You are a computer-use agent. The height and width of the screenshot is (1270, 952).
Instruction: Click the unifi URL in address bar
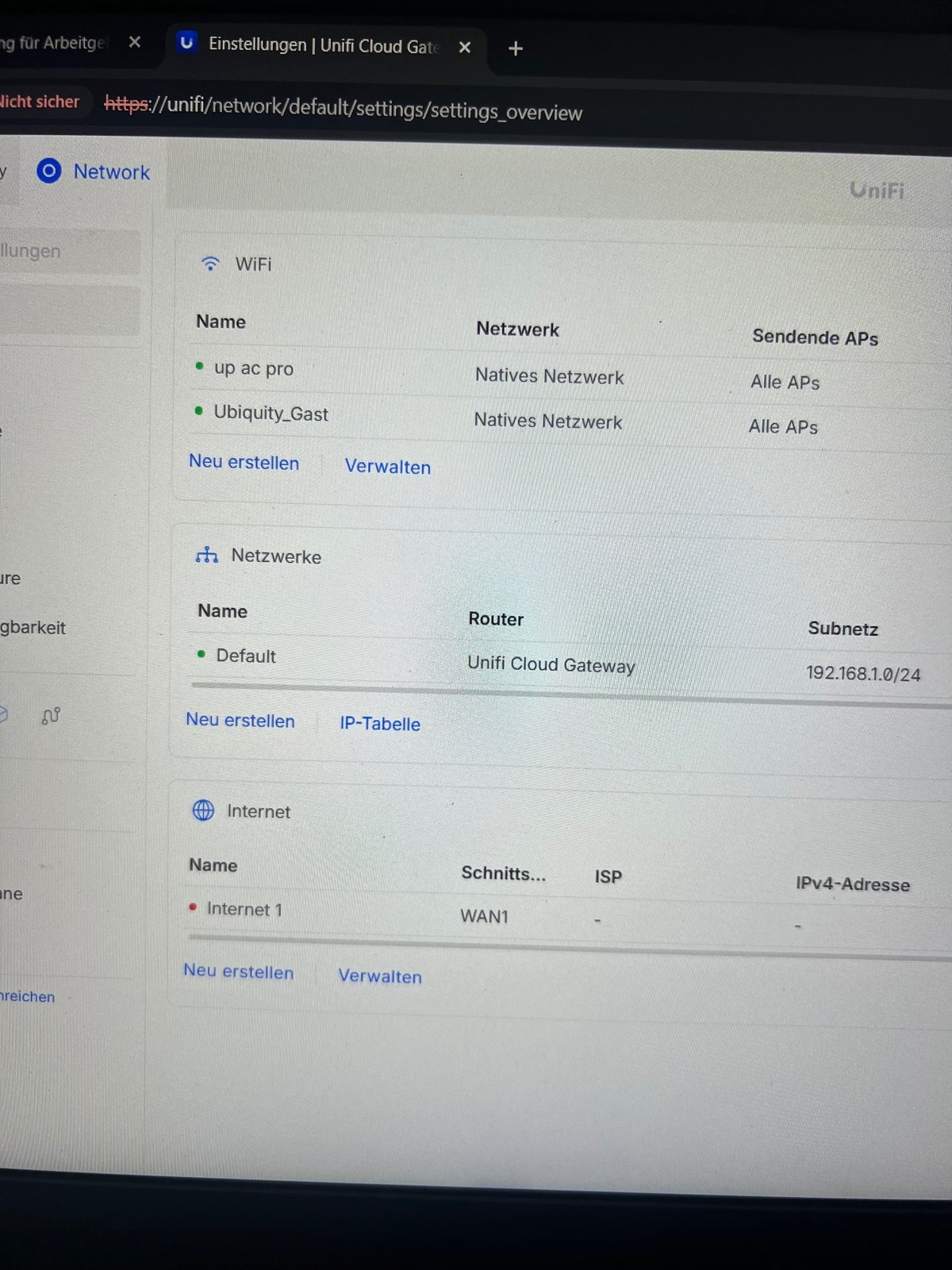point(344,109)
